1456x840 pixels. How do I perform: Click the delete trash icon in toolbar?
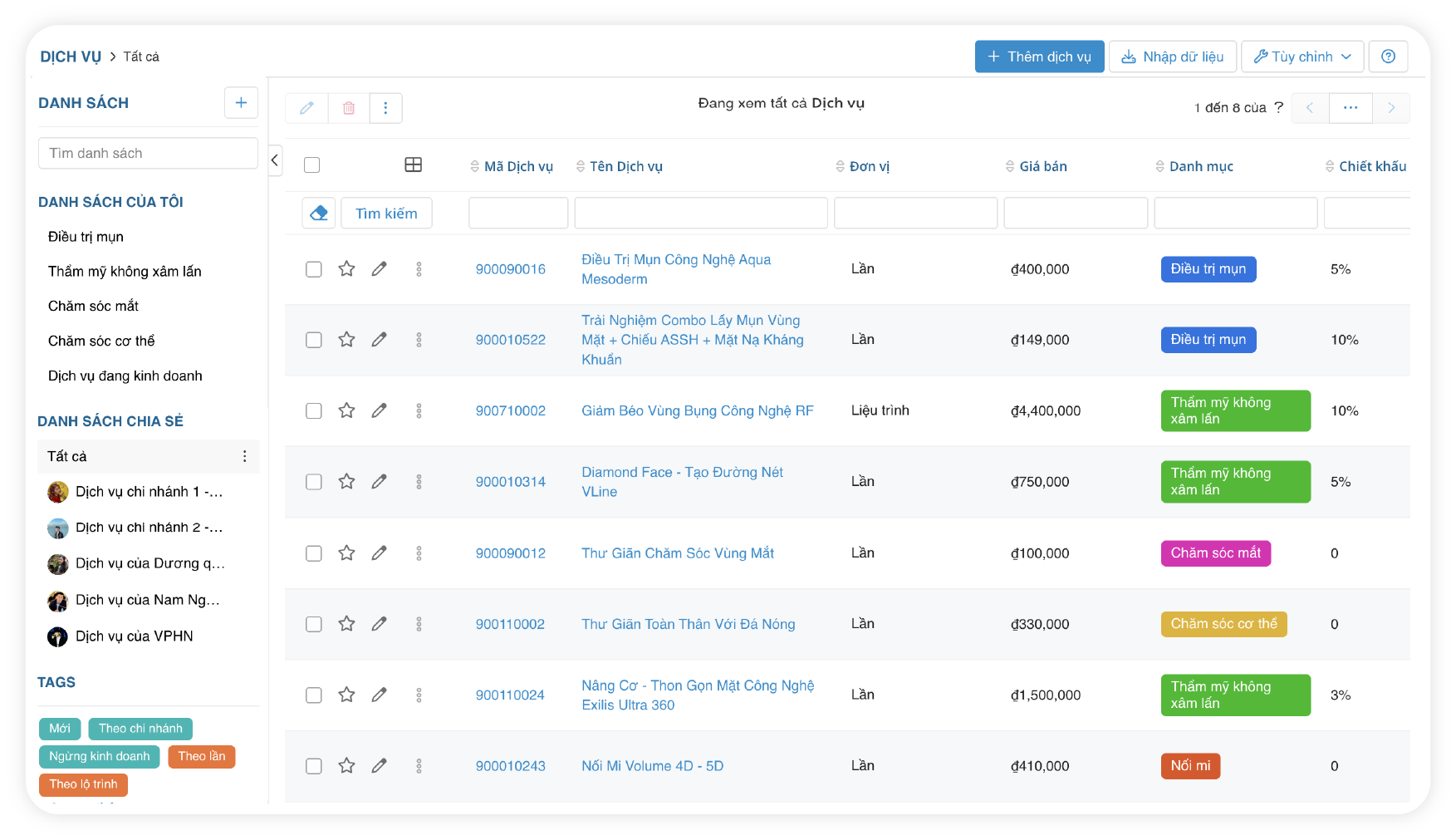(349, 108)
